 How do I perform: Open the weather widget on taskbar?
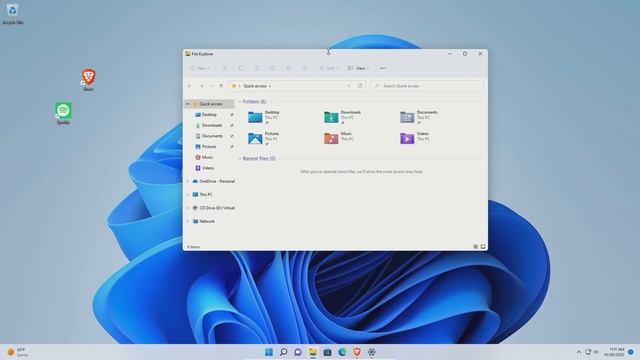coord(17,352)
